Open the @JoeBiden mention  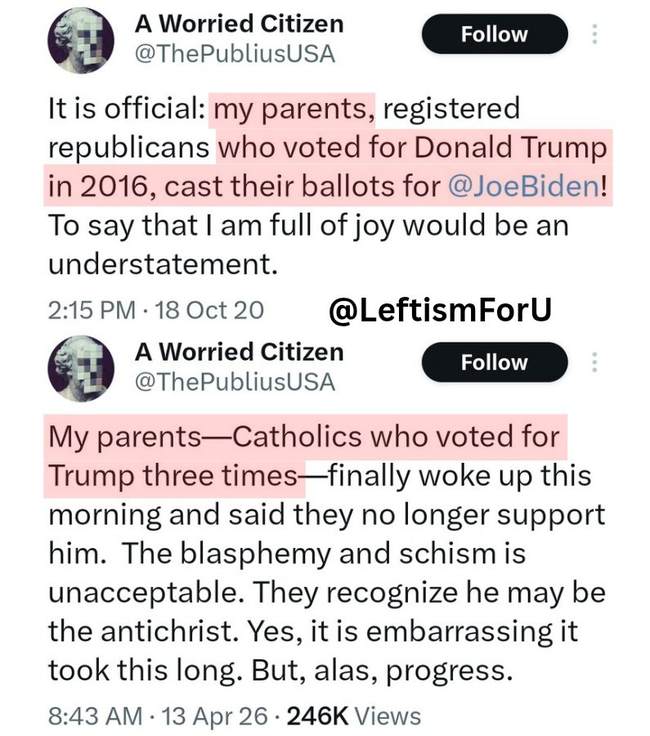click(534, 186)
